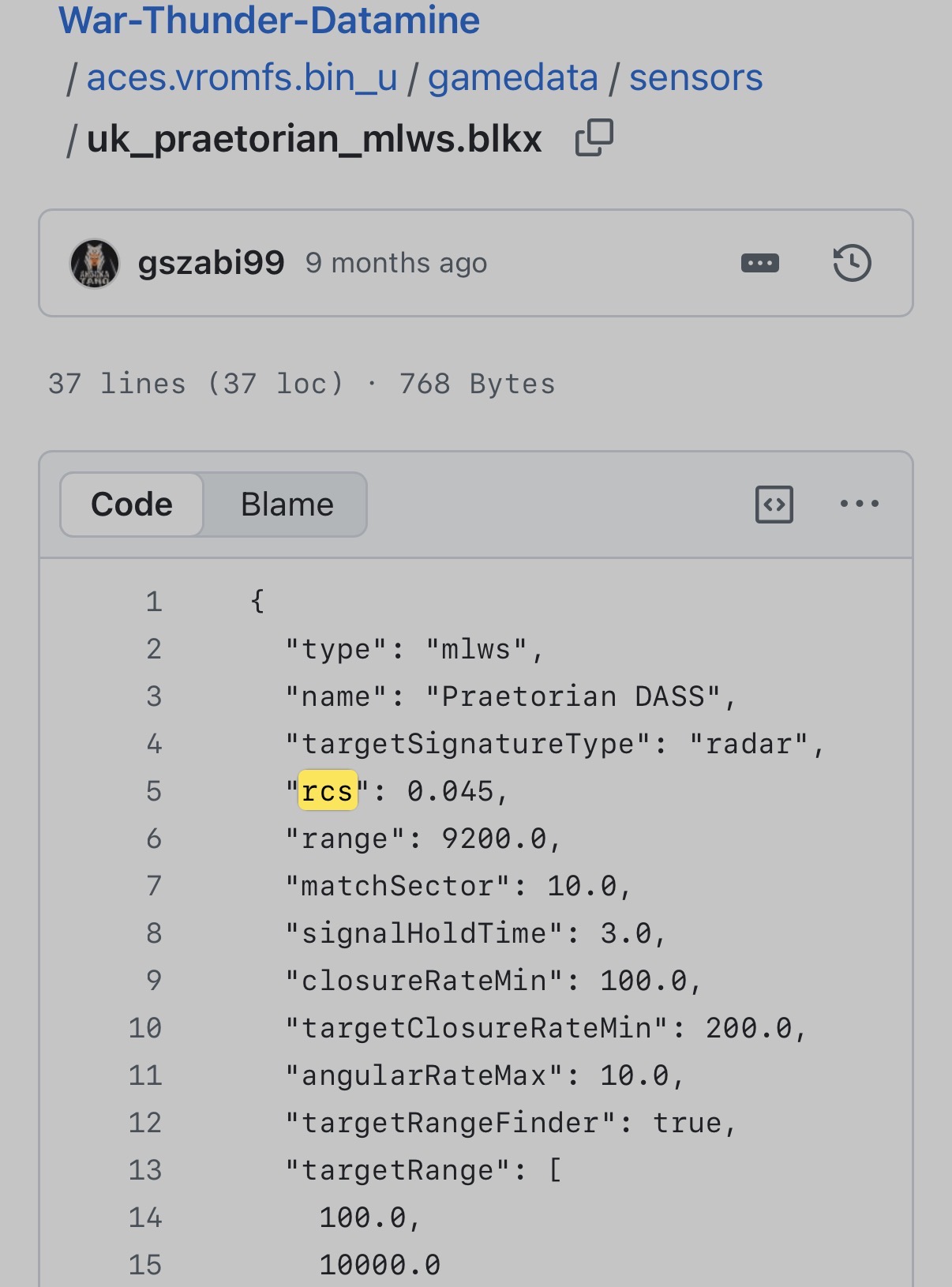Select line number 5

click(154, 791)
